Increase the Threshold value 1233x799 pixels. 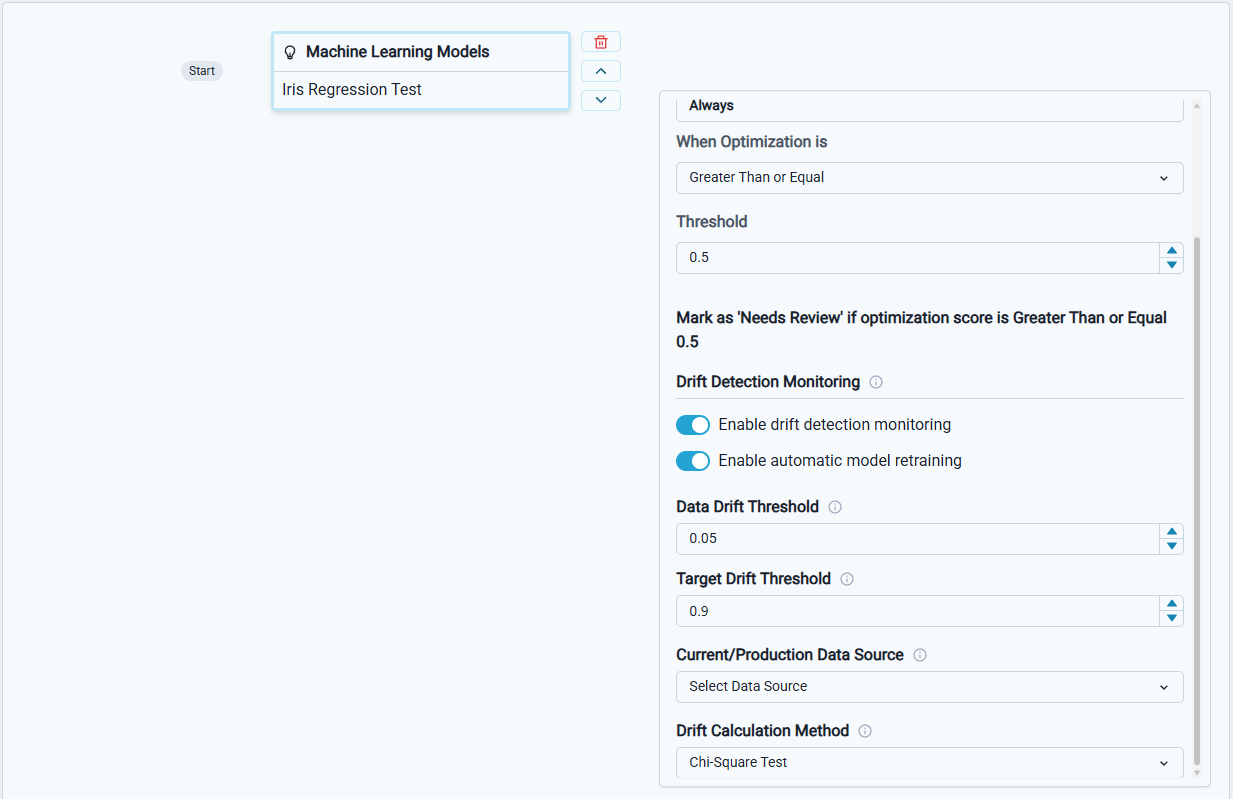point(1171,250)
